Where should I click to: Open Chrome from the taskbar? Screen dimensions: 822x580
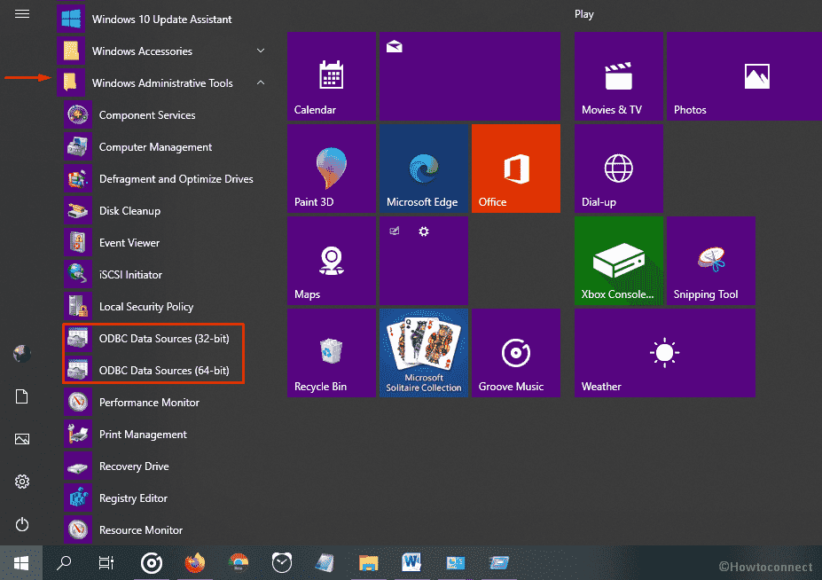point(239,563)
